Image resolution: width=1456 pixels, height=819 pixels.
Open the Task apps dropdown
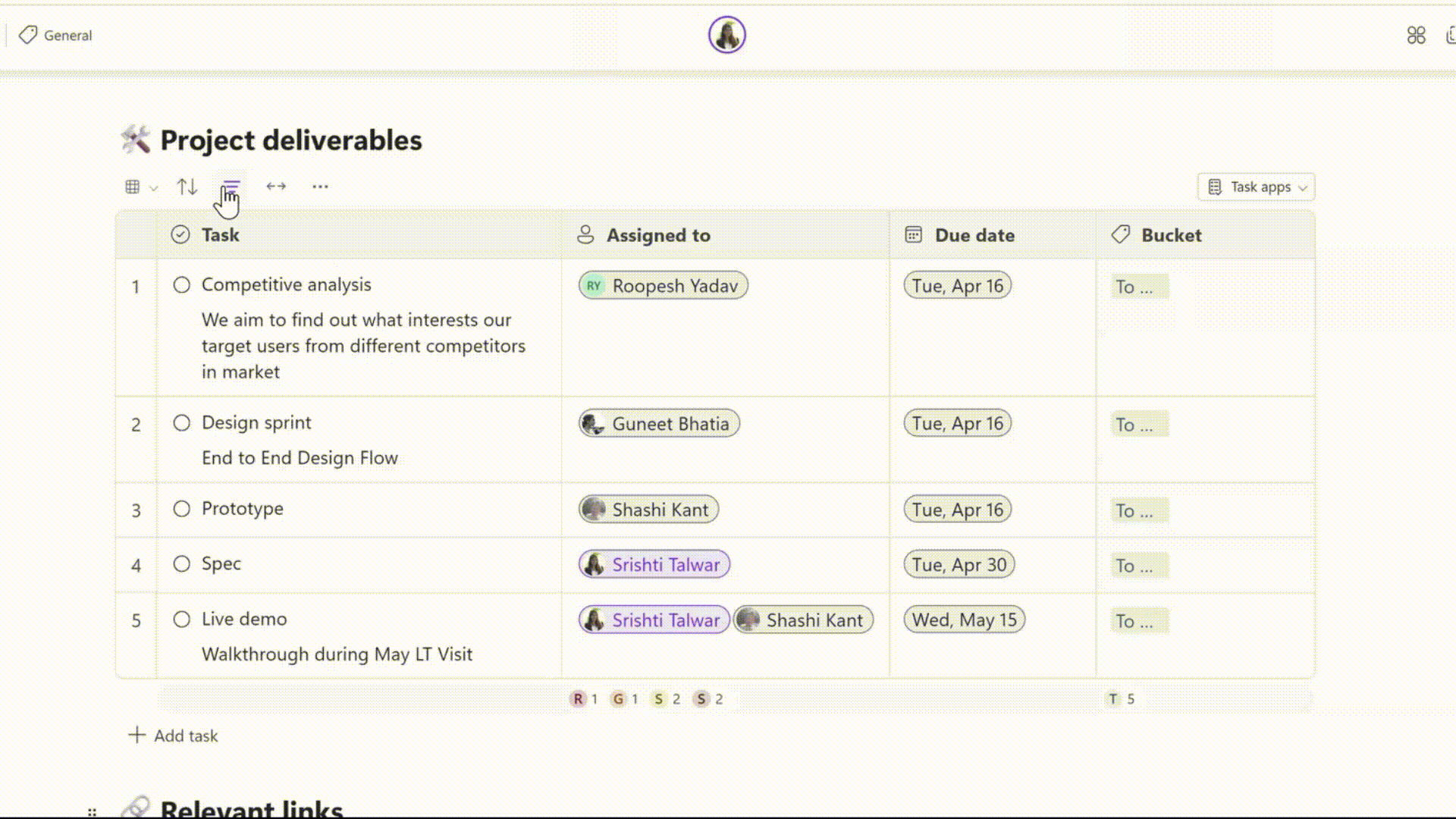1256,187
